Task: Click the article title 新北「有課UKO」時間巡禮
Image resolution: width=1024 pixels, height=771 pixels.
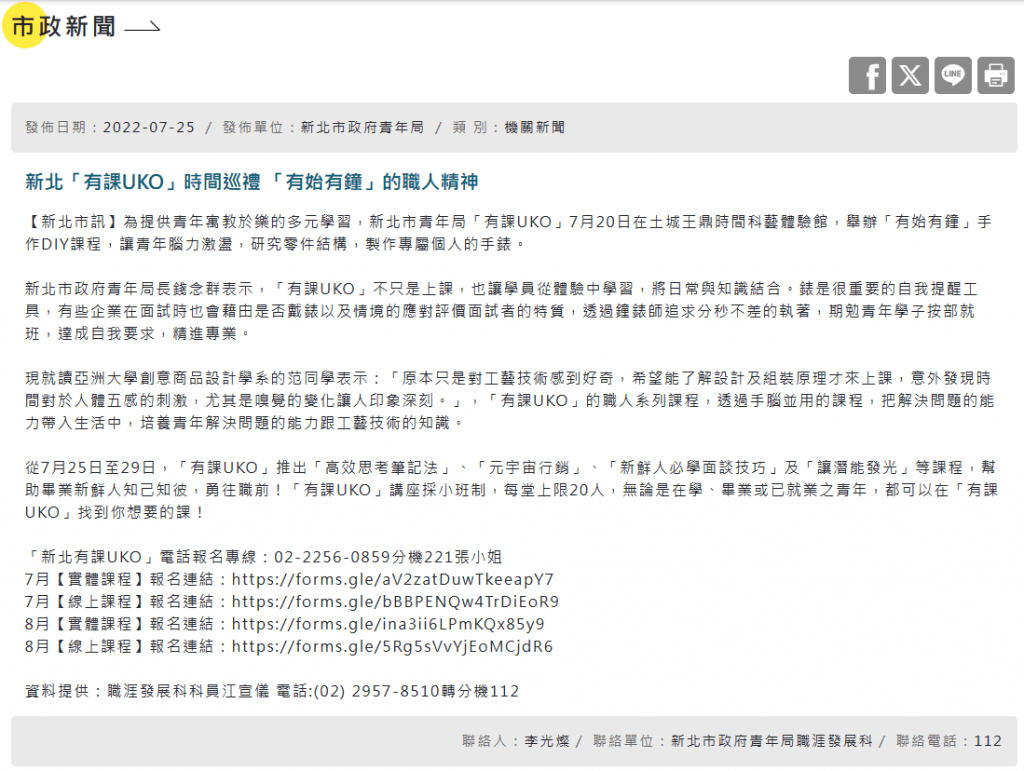Action: (252, 181)
